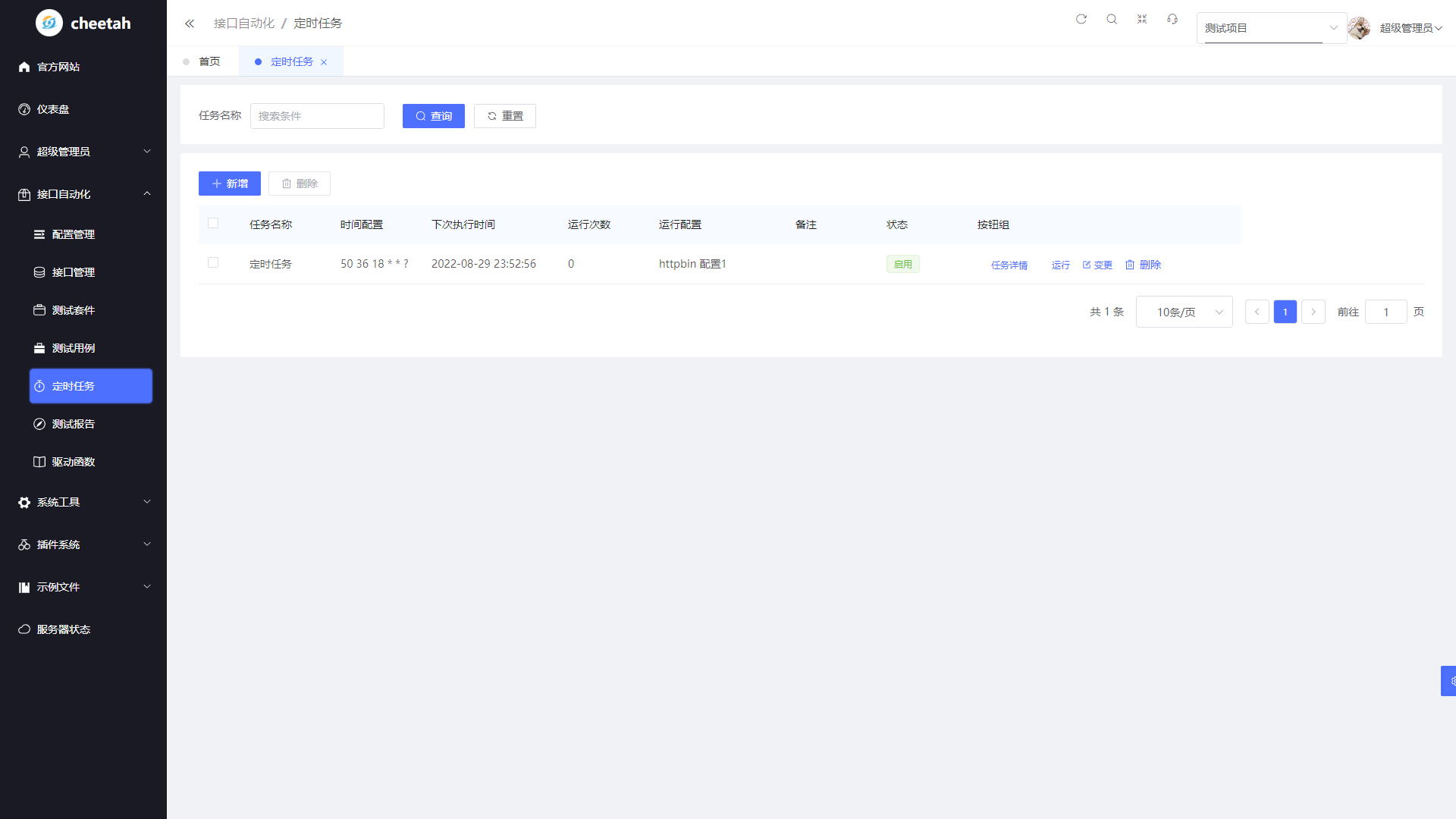Image resolution: width=1456 pixels, height=819 pixels.
Task: Click the 任务名称 search input field
Action: [x=317, y=116]
